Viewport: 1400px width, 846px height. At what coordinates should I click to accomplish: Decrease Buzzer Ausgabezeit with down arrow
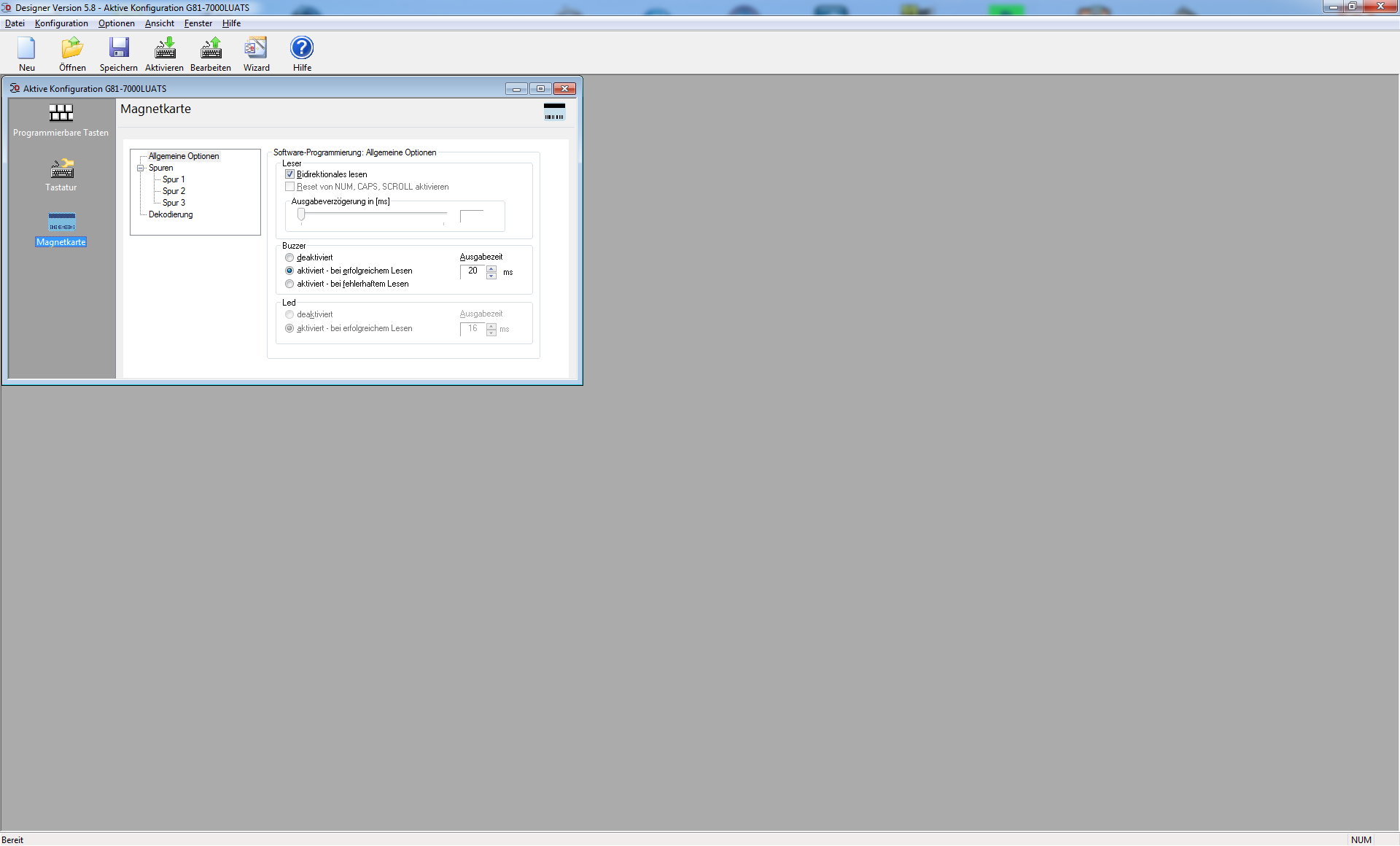[491, 276]
